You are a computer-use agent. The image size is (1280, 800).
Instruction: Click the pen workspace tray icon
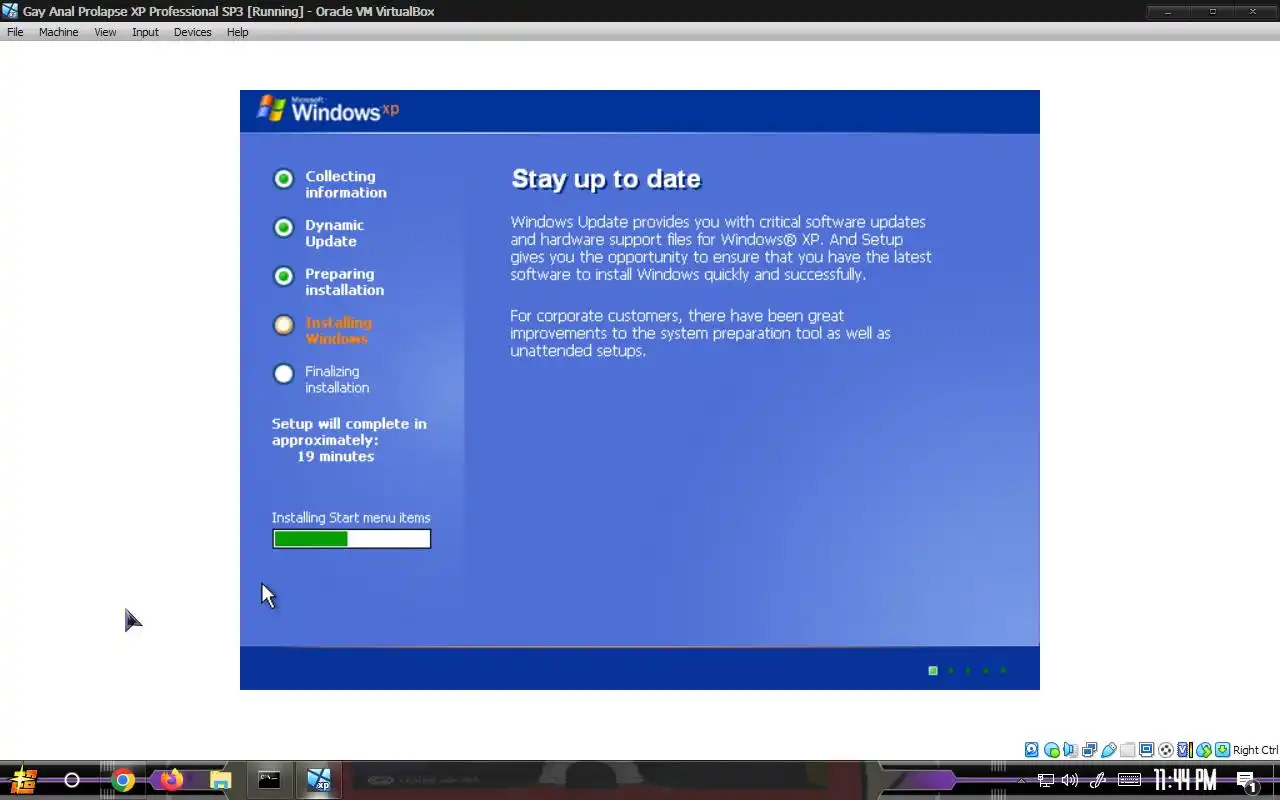pos(1097,780)
